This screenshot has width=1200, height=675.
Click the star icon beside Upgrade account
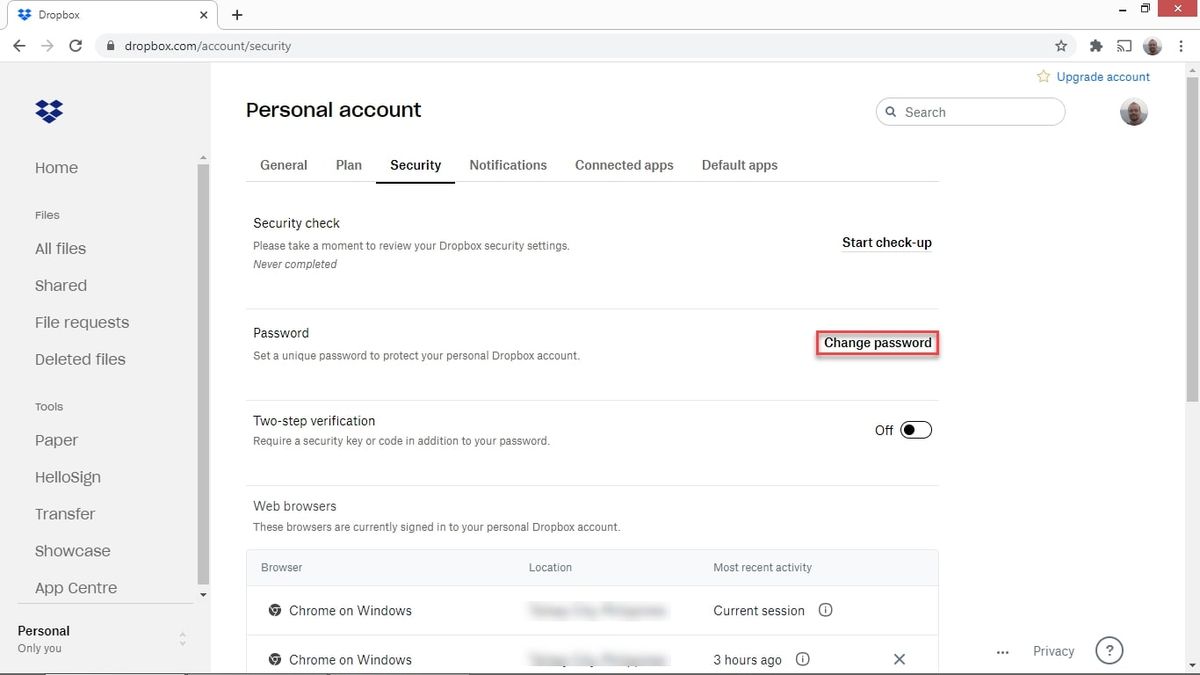(1041, 76)
